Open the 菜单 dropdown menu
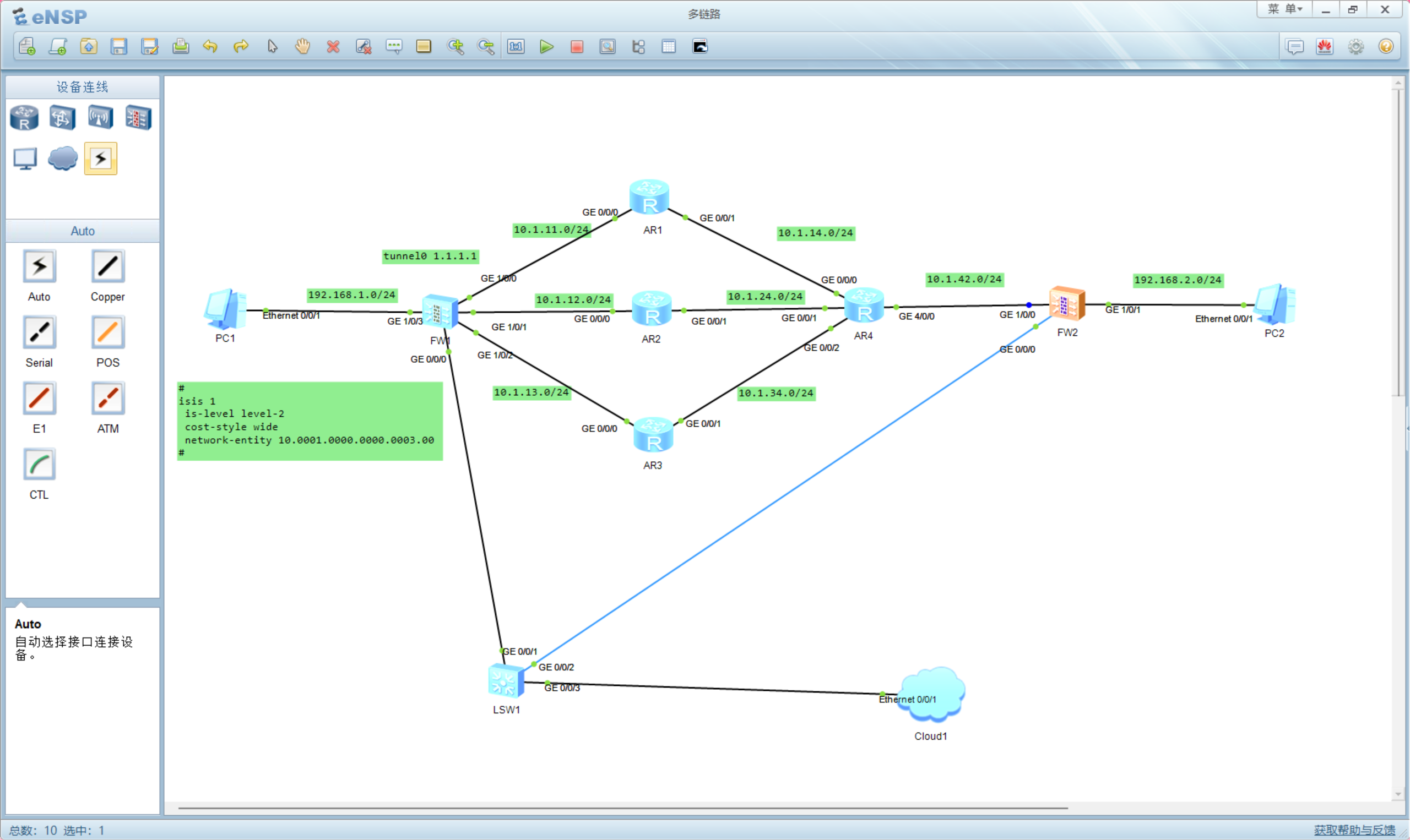 coord(1284,9)
